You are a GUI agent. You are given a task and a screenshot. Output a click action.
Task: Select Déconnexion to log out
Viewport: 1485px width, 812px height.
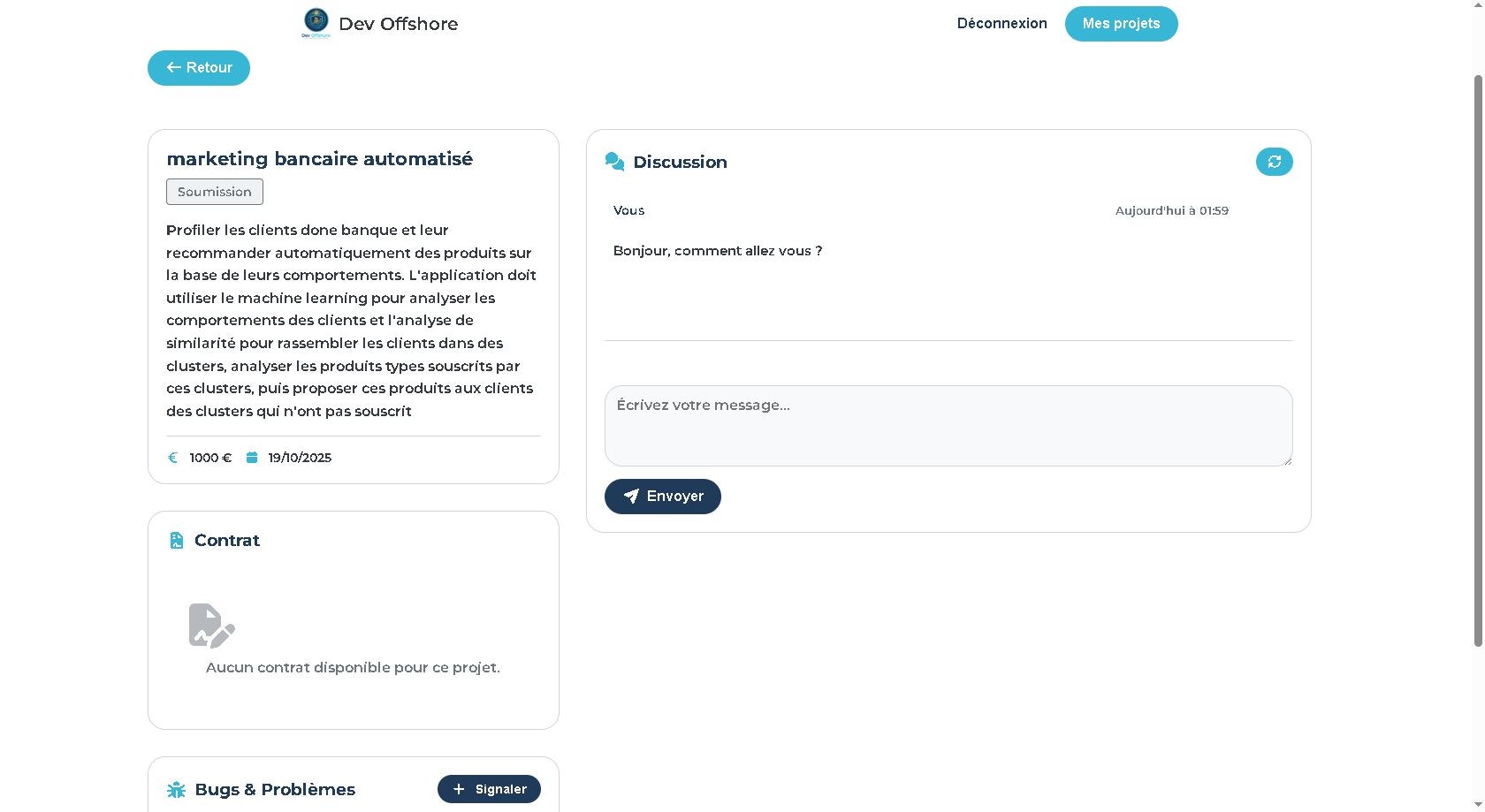(1001, 24)
